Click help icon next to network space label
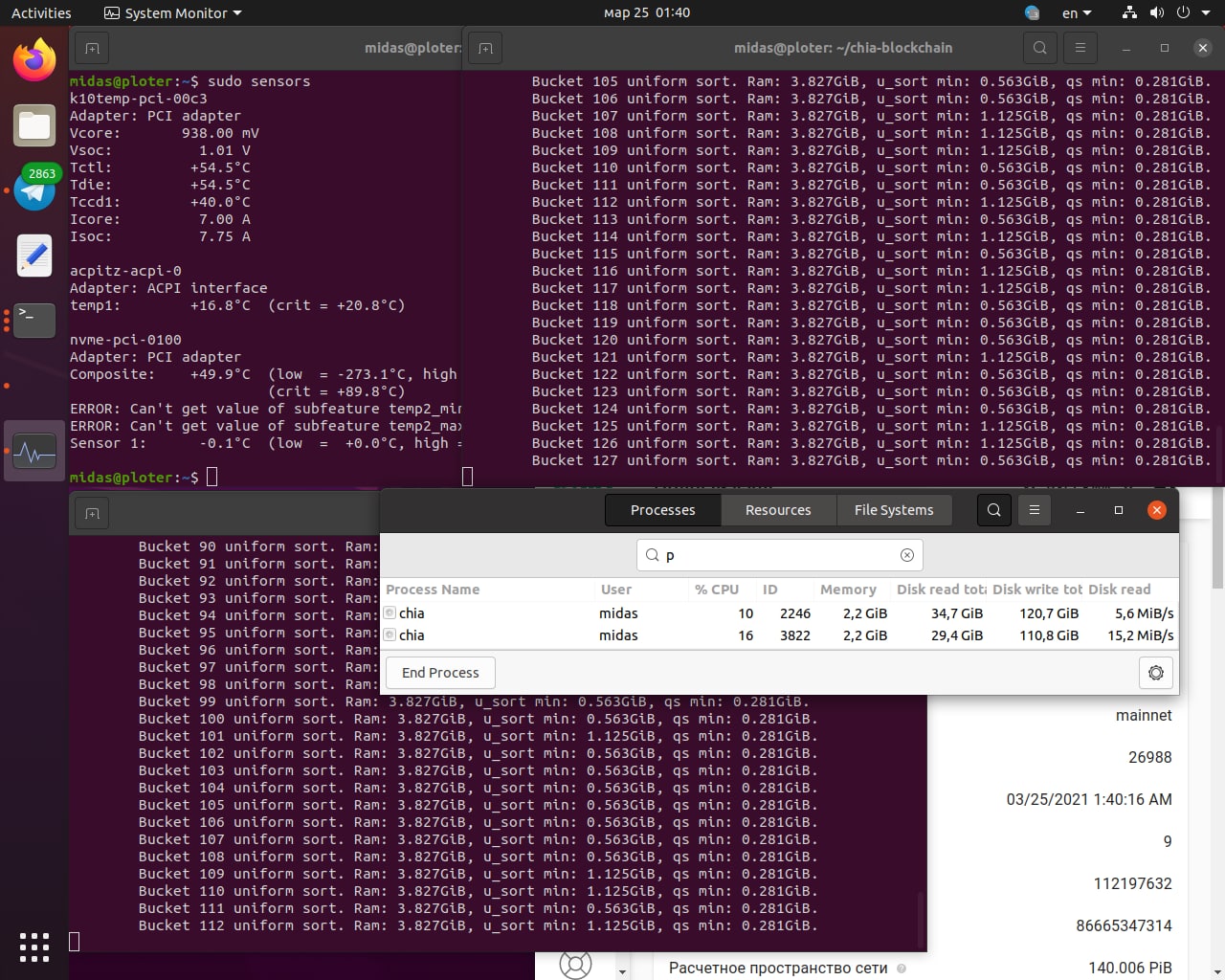The height and width of the screenshot is (980, 1225). coord(901,969)
